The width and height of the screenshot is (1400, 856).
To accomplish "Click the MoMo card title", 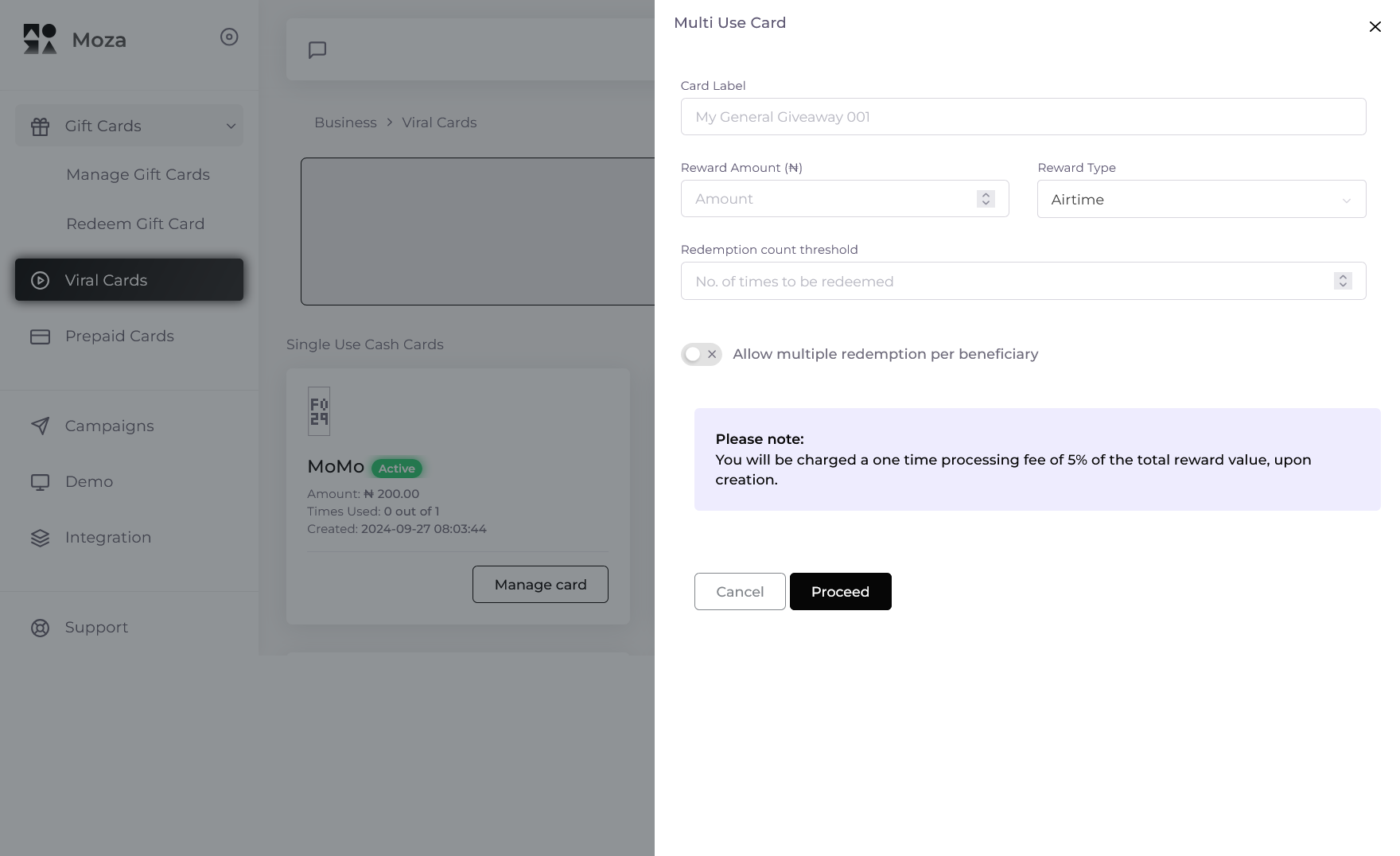I will 336,467.
